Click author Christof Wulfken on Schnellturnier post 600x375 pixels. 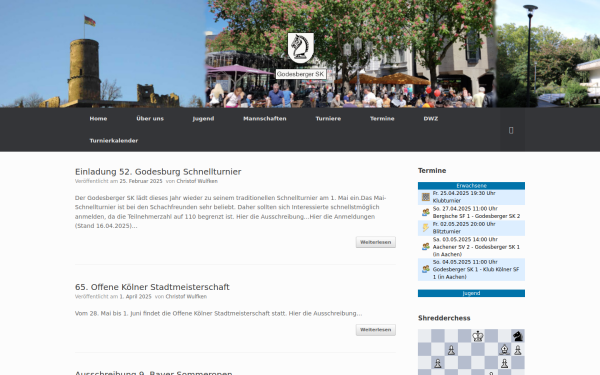coord(197,181)
